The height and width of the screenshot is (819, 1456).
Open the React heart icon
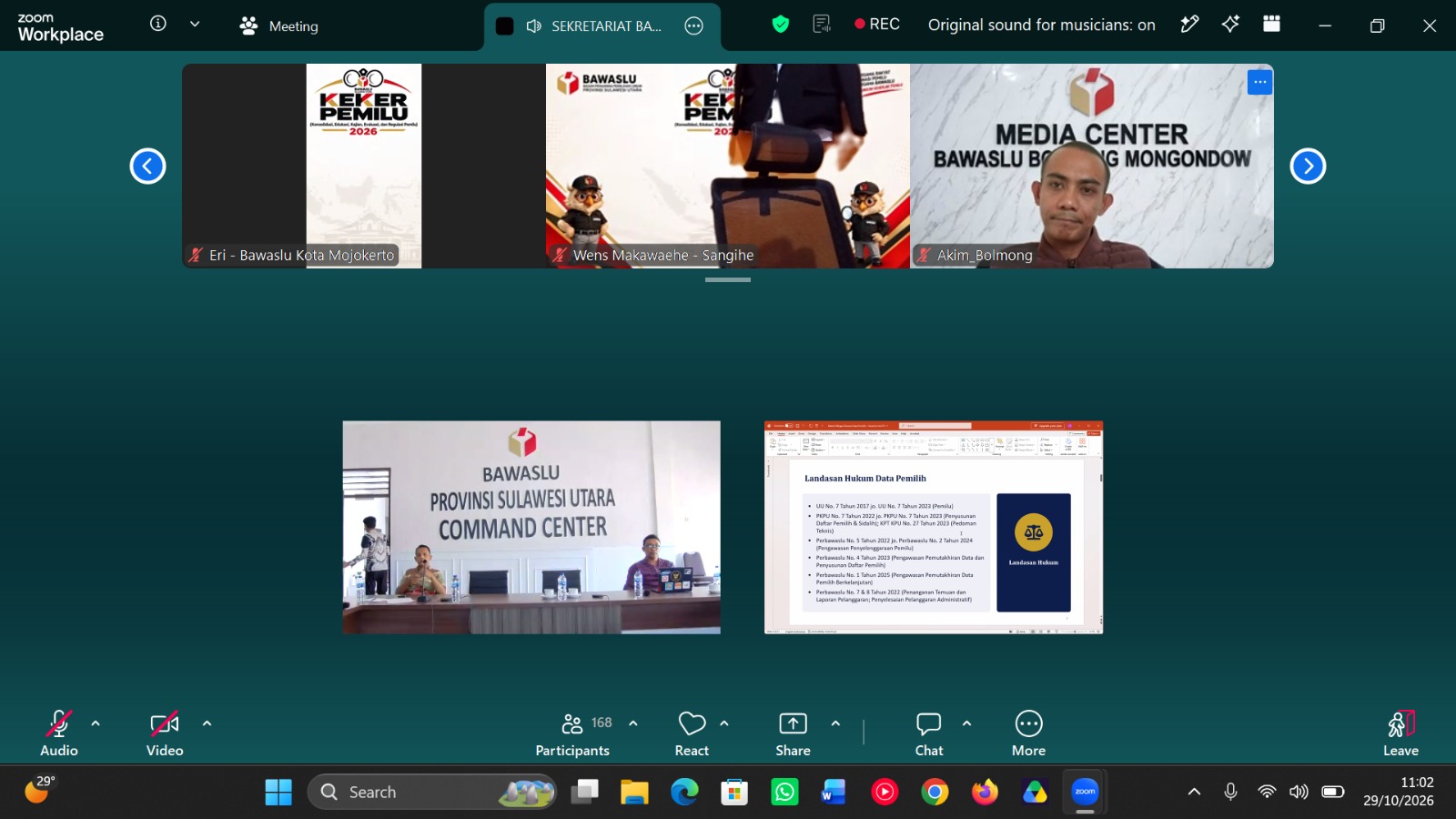tap(692, 723)
